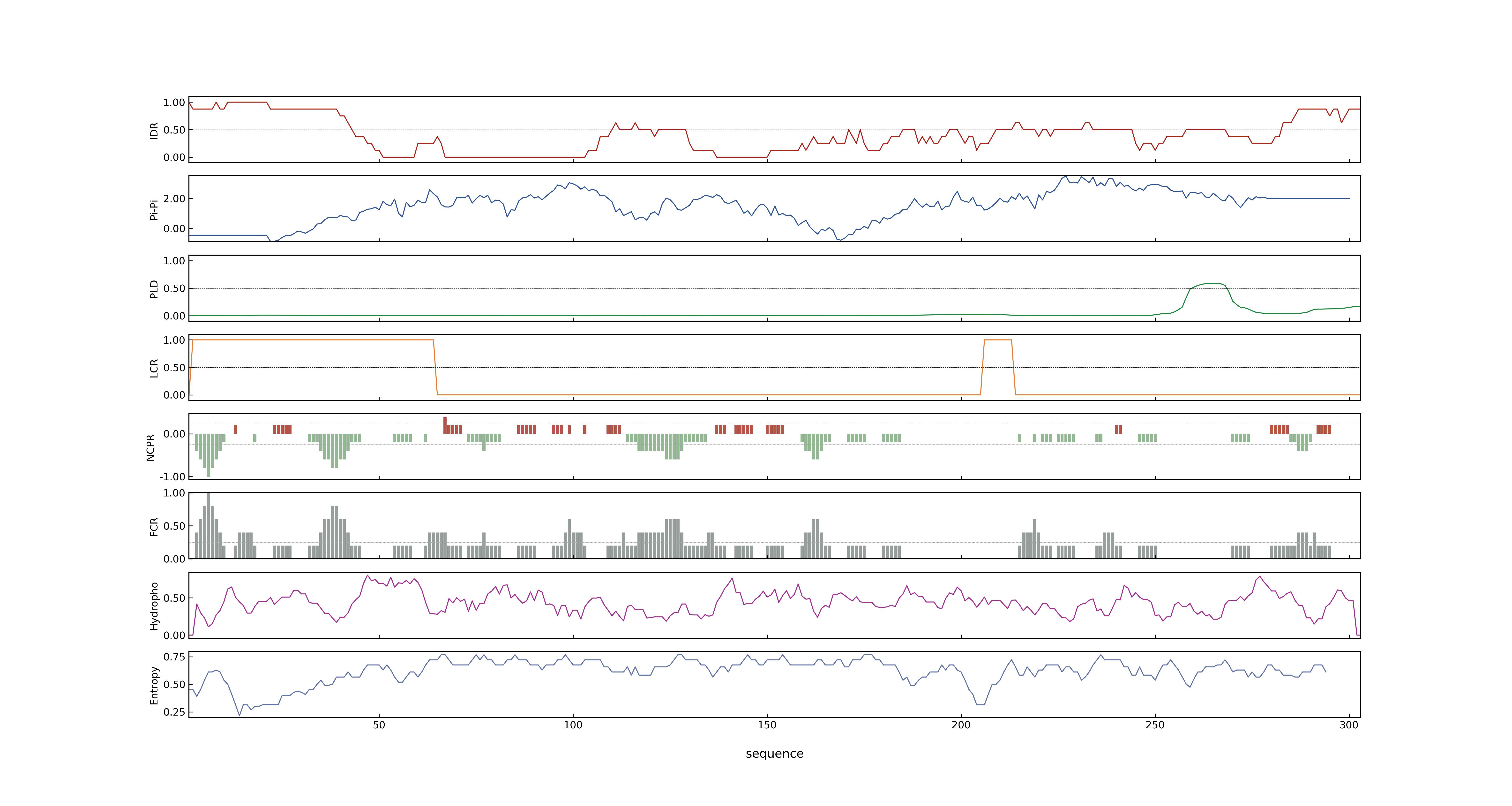
Task: Click the LCR y-axis label
Action: click(154, 368)
